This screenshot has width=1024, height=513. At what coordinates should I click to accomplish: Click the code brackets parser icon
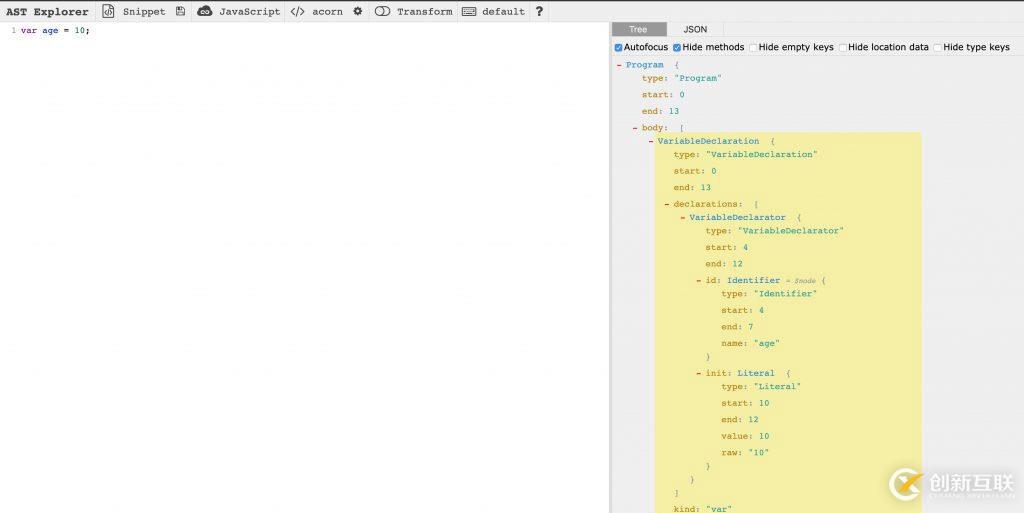[x=298, y=11]
